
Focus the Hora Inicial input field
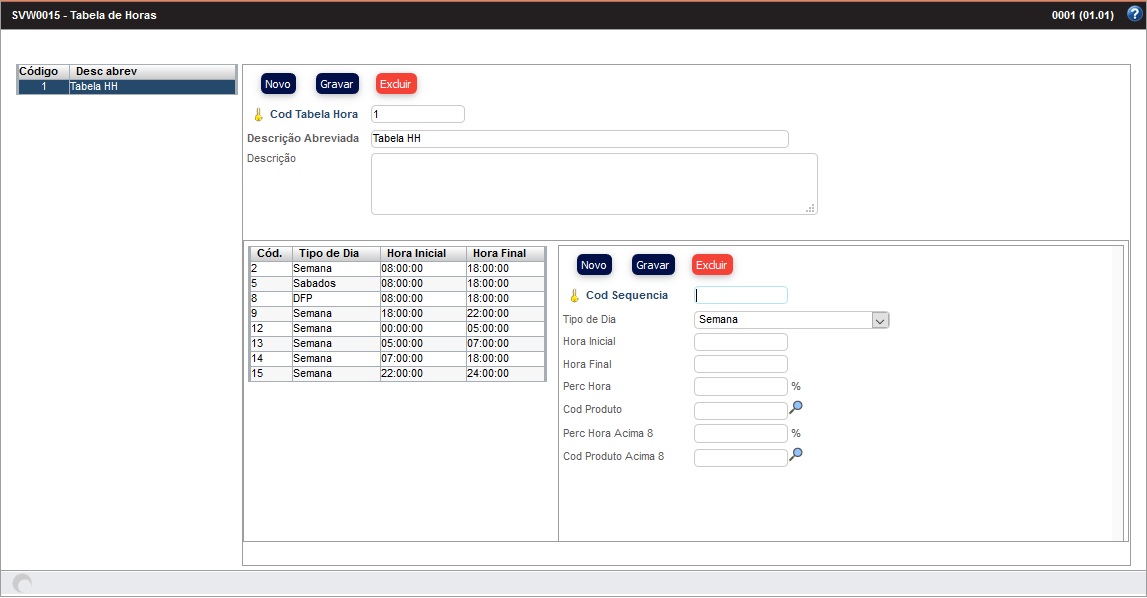click(740, 342)
